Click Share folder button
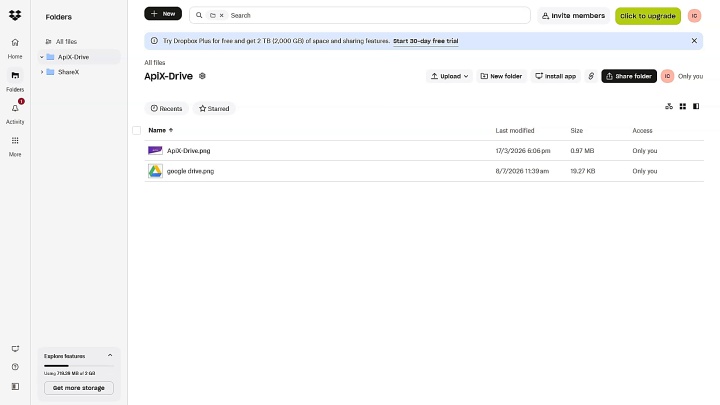Screen dimensions: 720x405 (x=629, y=76)
